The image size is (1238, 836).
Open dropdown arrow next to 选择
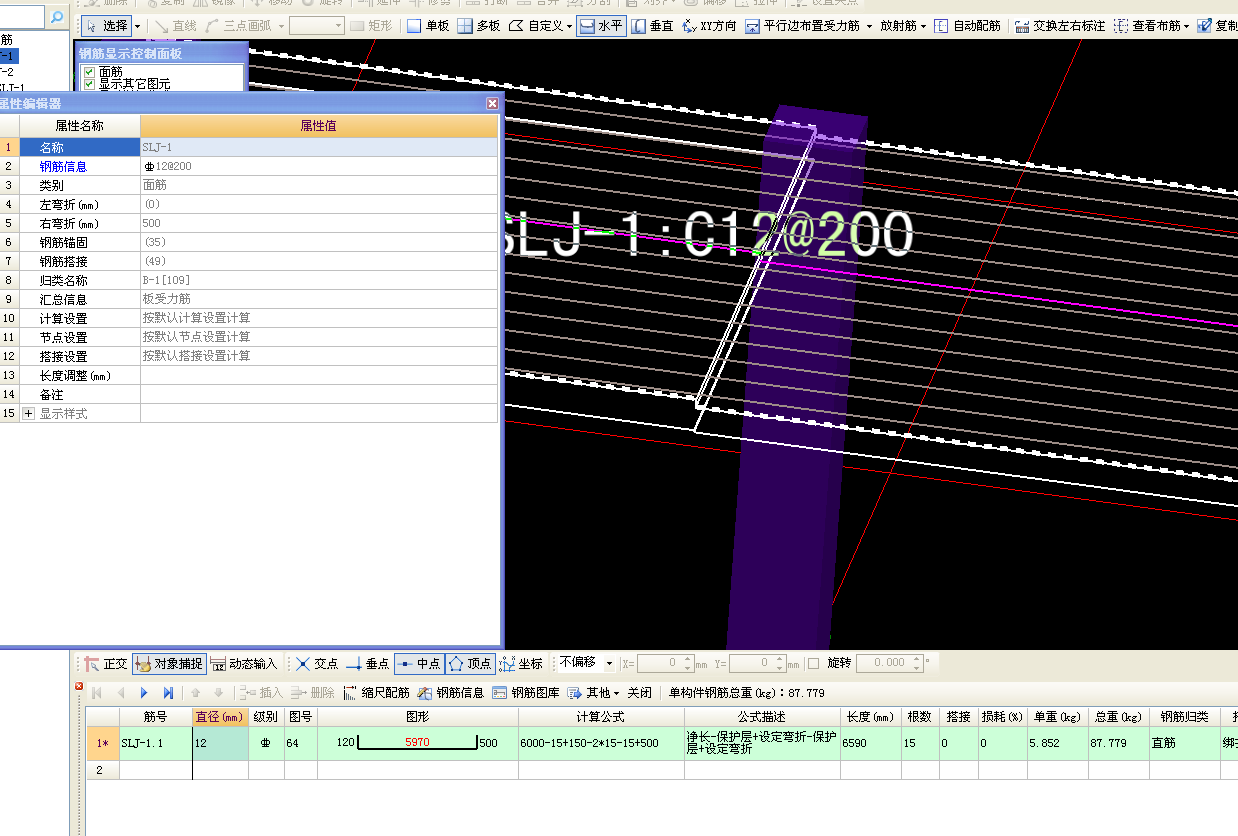[137, 26]
